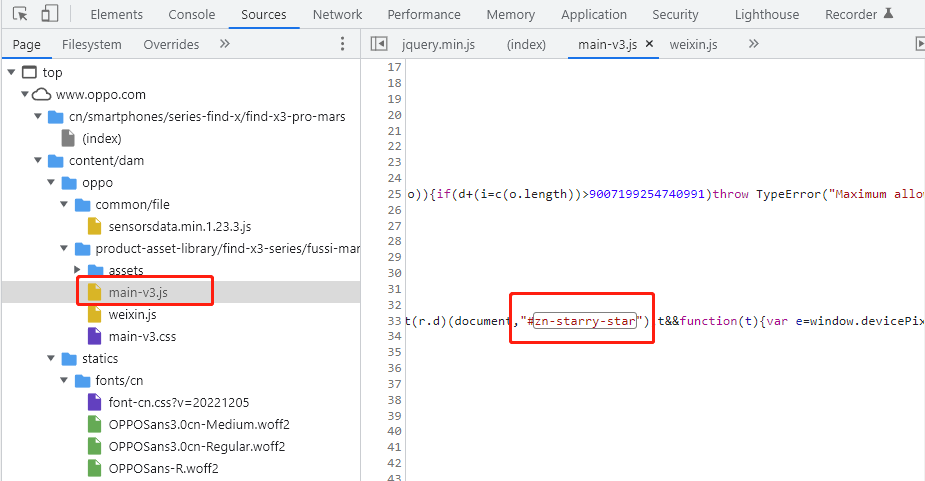The image size is (925, 481).
Task: Show more navigator tabs via chevron
Action: [224, 44]
